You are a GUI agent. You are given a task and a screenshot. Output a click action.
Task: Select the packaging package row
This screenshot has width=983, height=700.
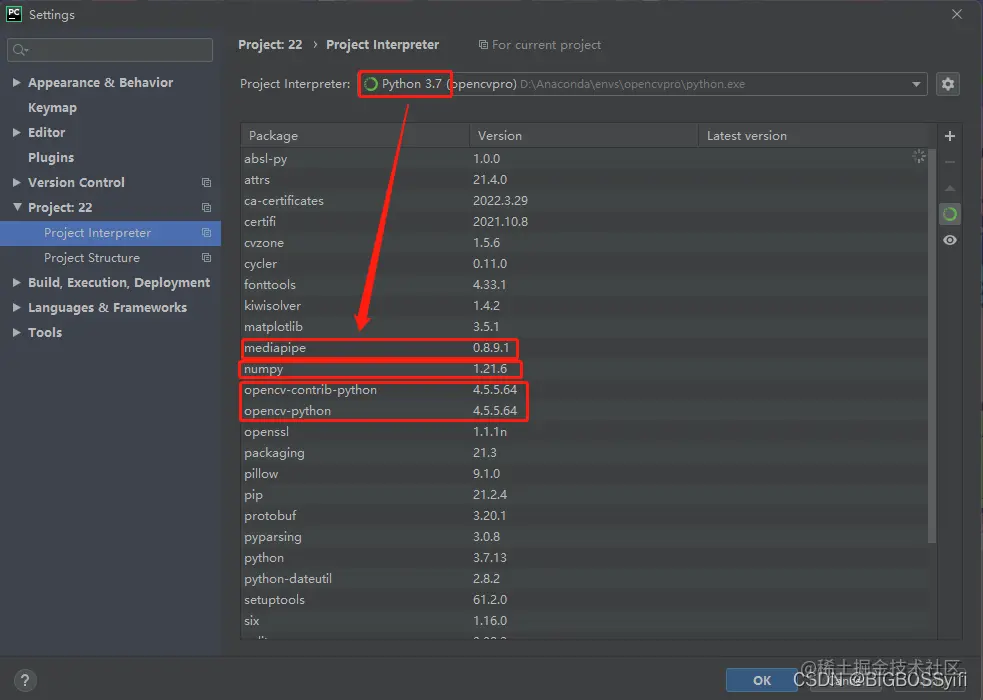coord(584,453)
